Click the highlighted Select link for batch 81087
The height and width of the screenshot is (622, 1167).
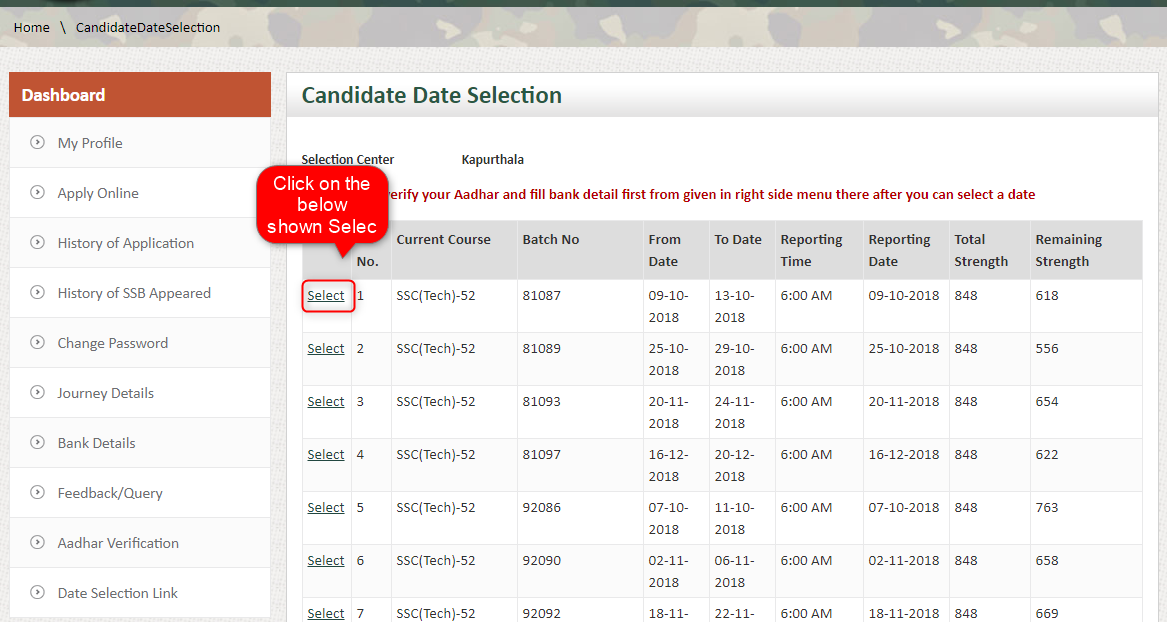click(326, 295)
